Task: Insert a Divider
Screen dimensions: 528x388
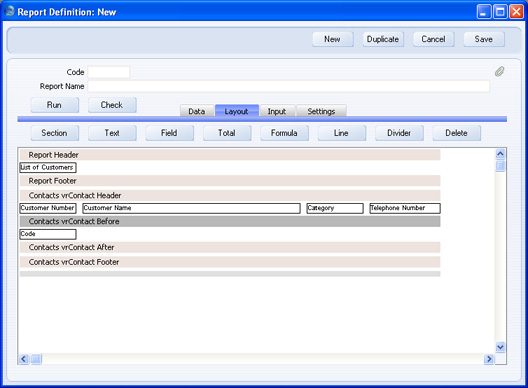Action: pyautogui.click(x=399, y=133)
